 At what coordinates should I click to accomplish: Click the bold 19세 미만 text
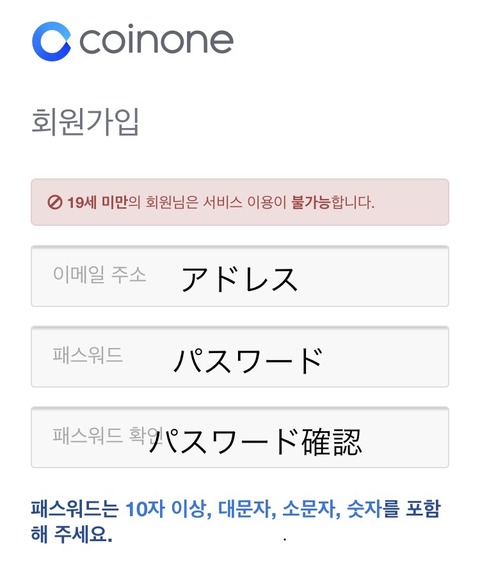pos(97,203)
